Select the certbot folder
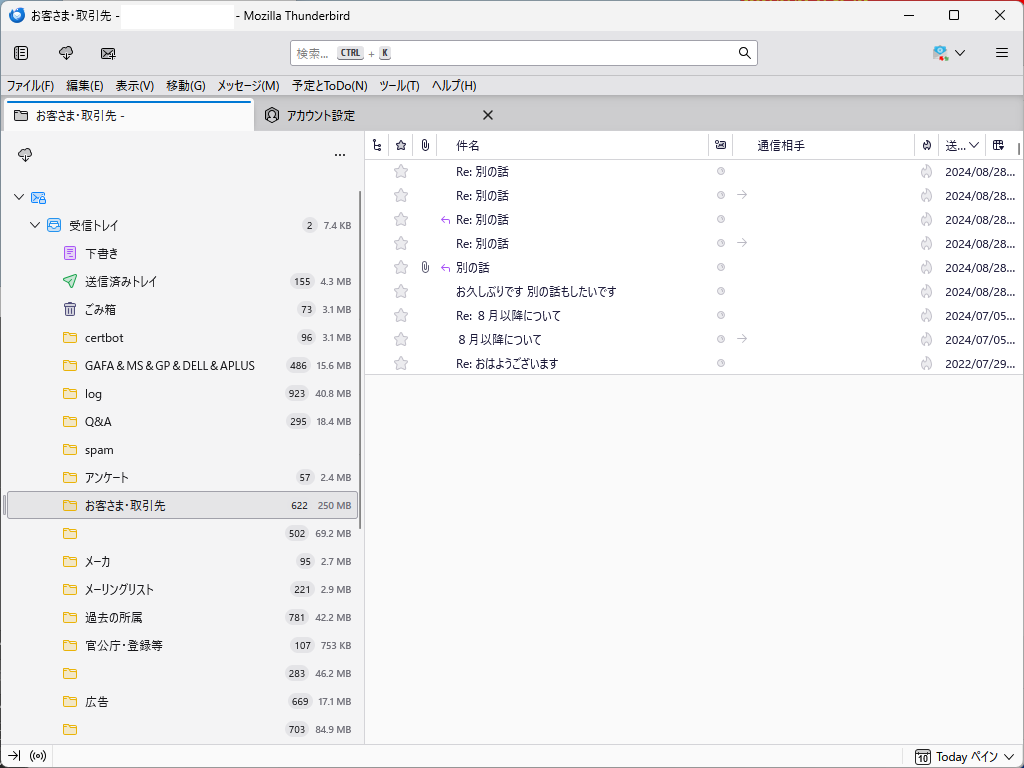The image size is (1024, 768). click(183, 337)
